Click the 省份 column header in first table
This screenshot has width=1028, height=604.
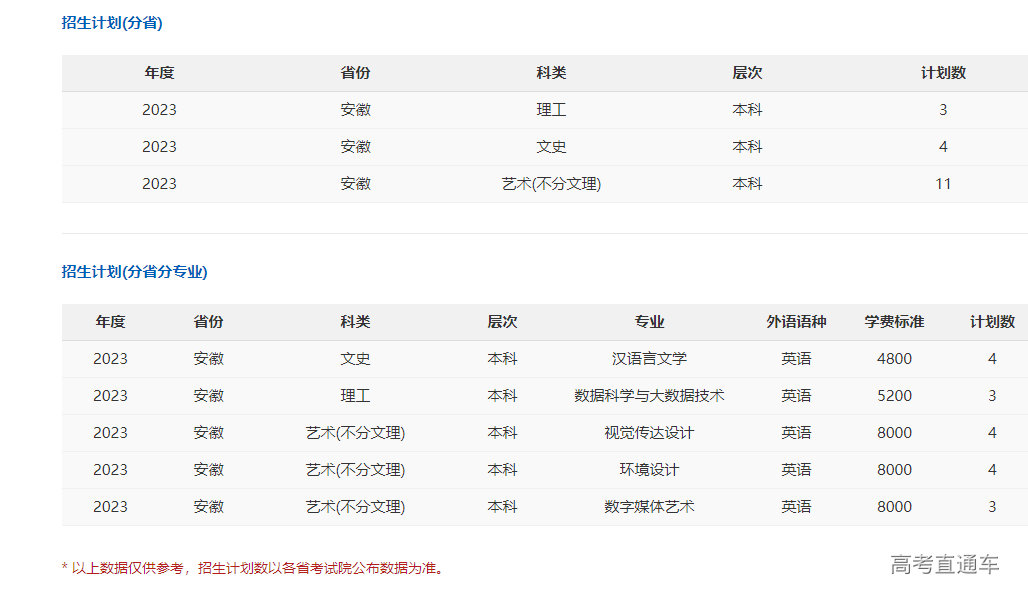coord(355,72)
